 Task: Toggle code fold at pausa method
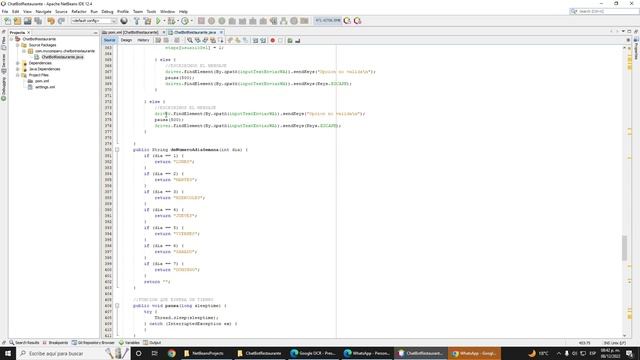click(x=117, y=306)
